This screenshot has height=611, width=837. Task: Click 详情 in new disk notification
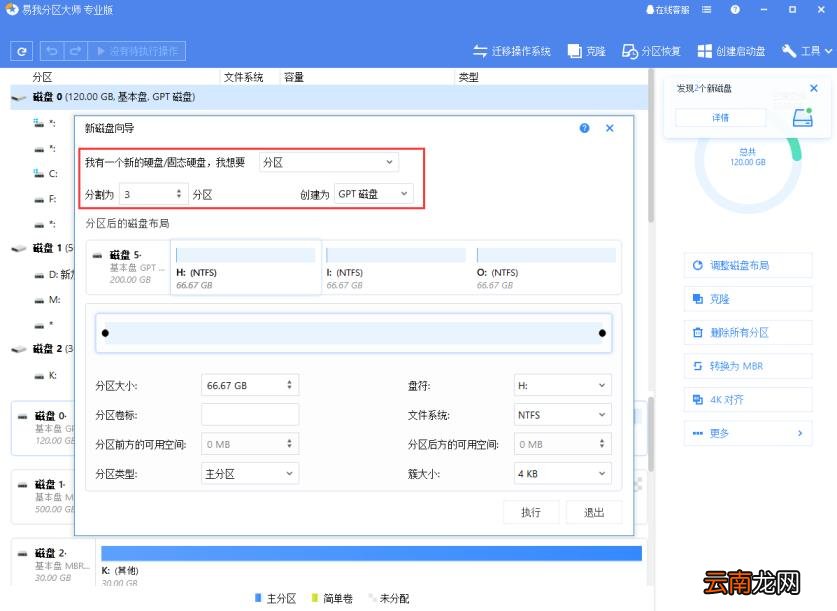(x=721, y=117)
